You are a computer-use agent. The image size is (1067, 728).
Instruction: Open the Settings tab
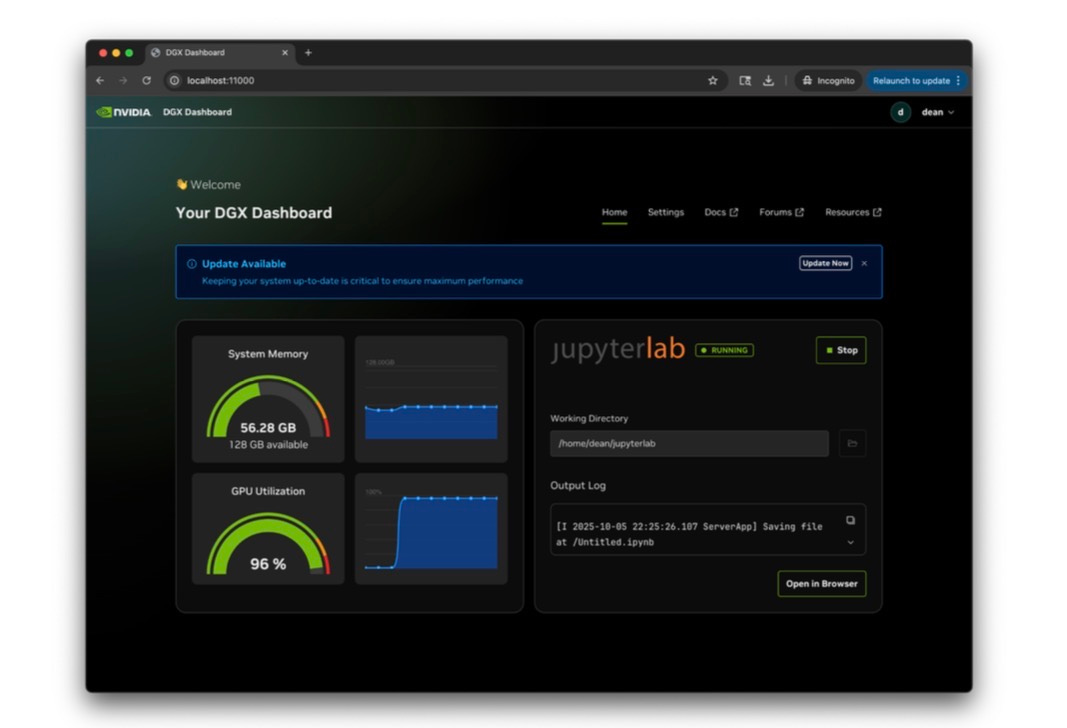click(666, 212)
